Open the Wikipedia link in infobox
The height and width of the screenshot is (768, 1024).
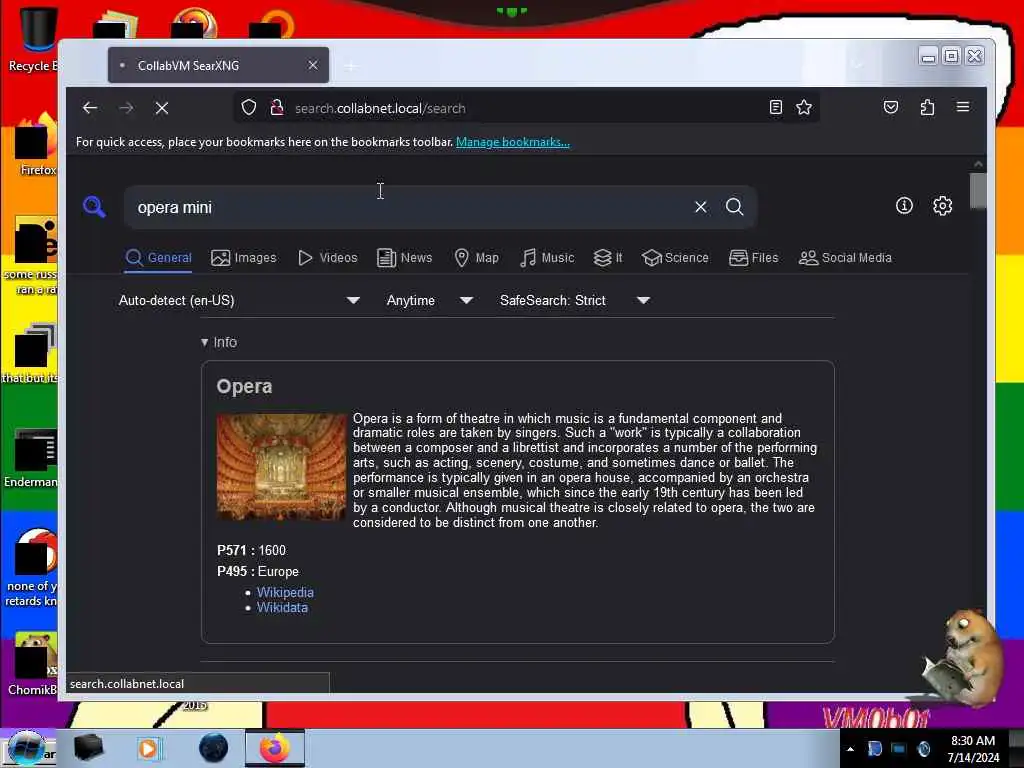(x=285, y=592)
